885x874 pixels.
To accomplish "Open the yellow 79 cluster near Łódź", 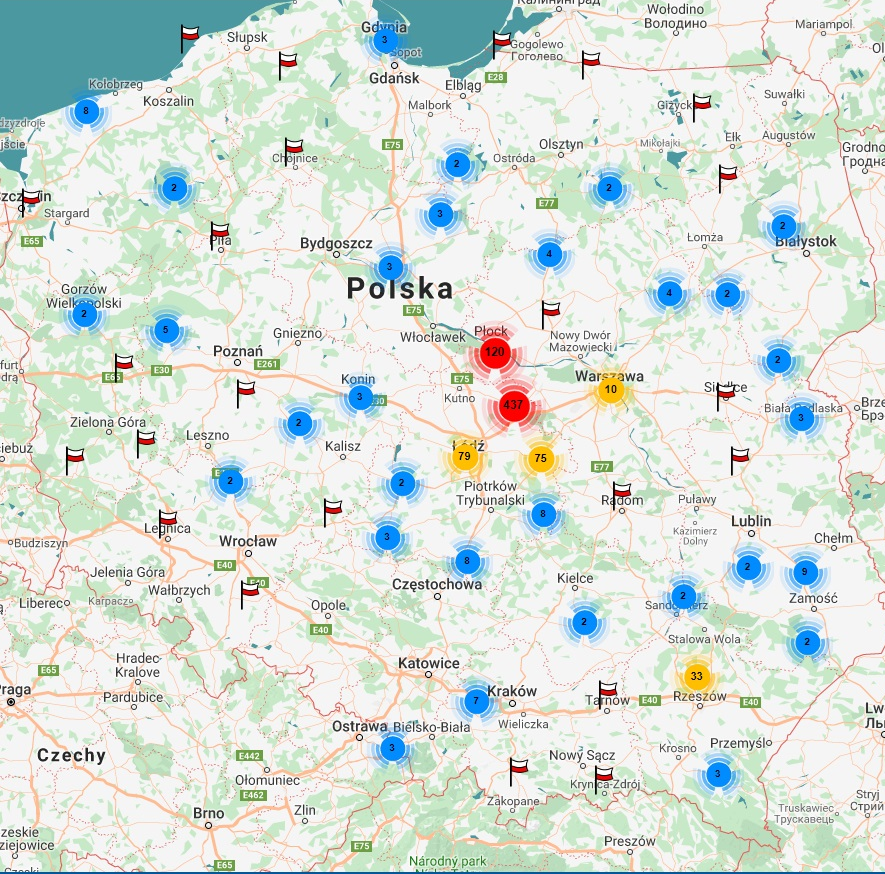I will [x=465, y=456].
